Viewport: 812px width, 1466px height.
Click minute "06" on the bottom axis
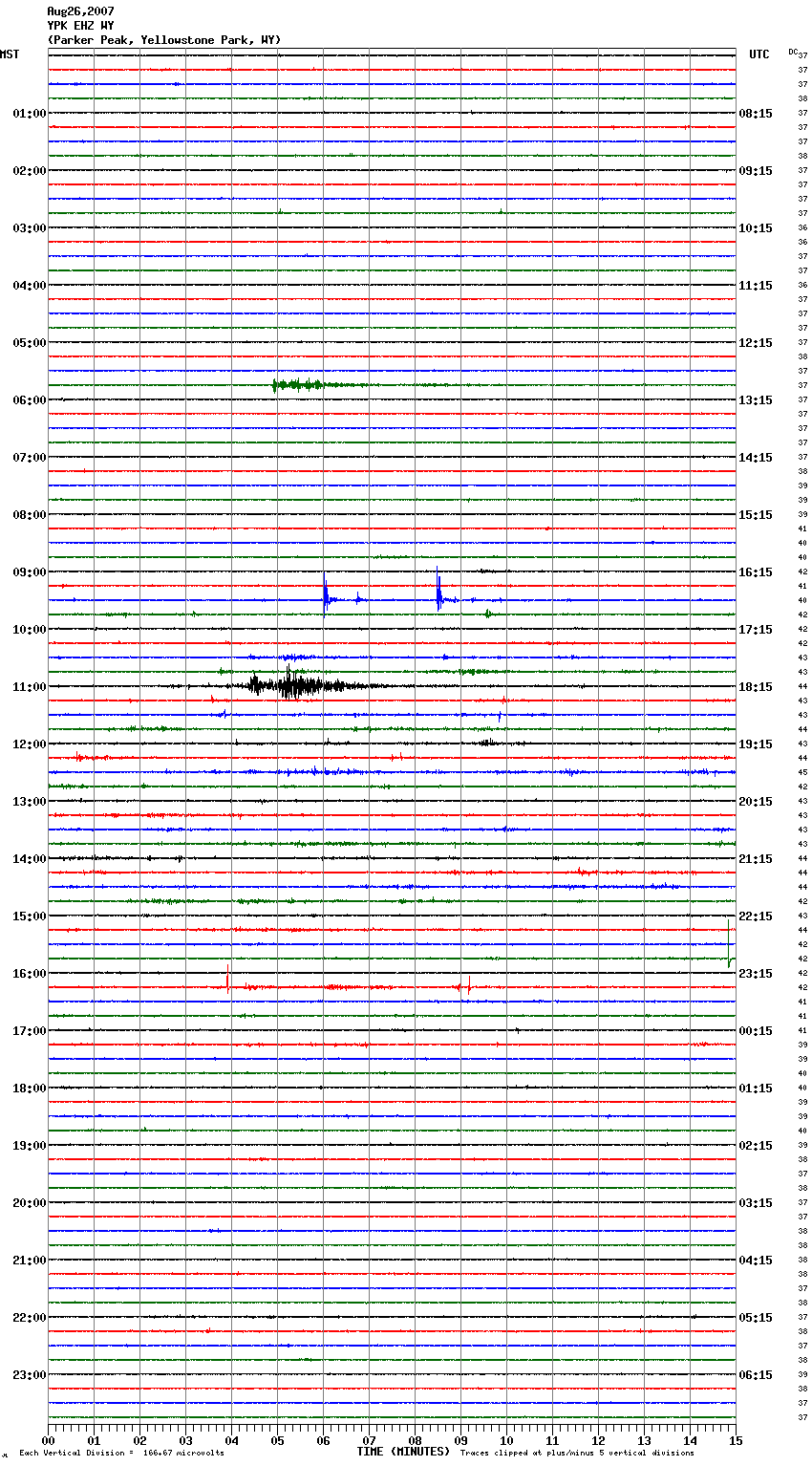click(x=323, y=1440)
